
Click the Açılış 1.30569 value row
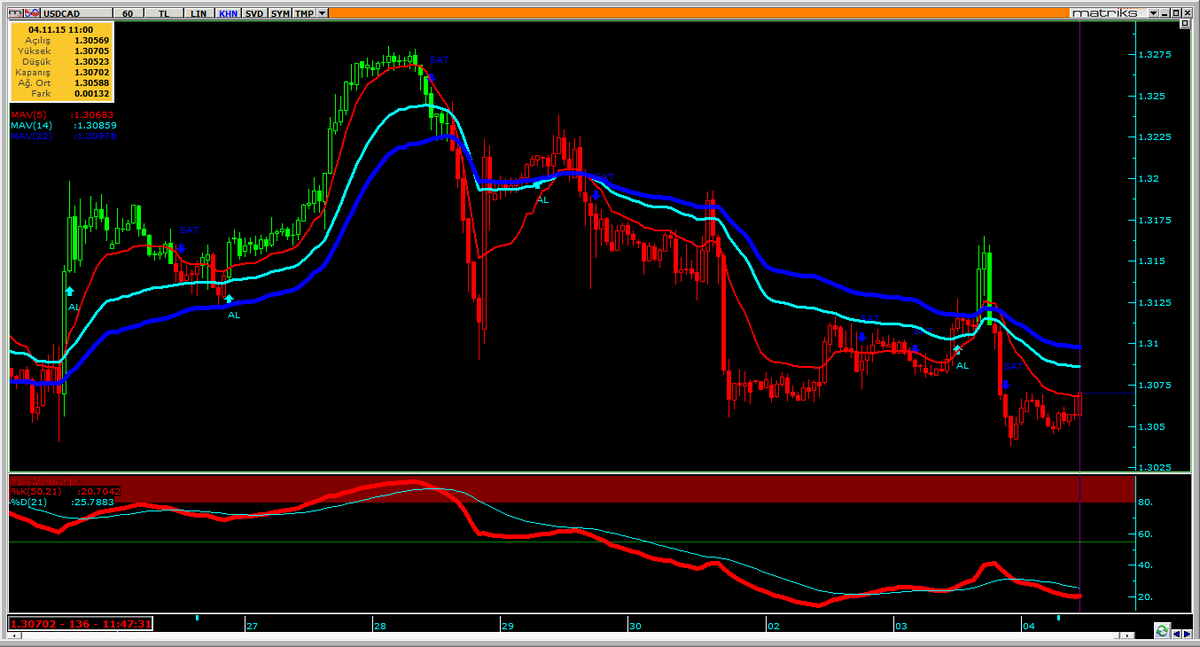coord(61,40)
